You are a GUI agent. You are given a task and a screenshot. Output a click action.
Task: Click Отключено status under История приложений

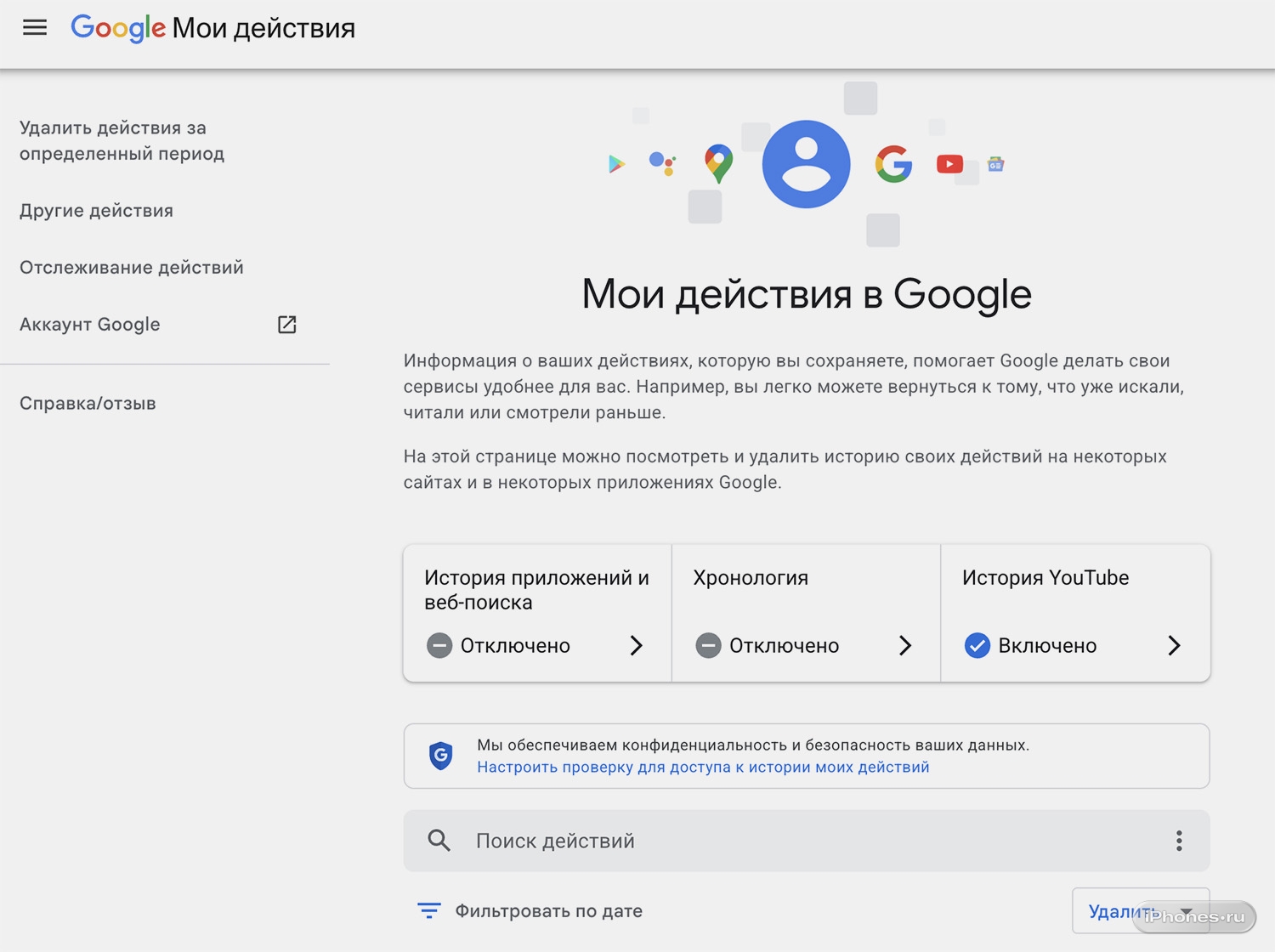tap(515, 646)
